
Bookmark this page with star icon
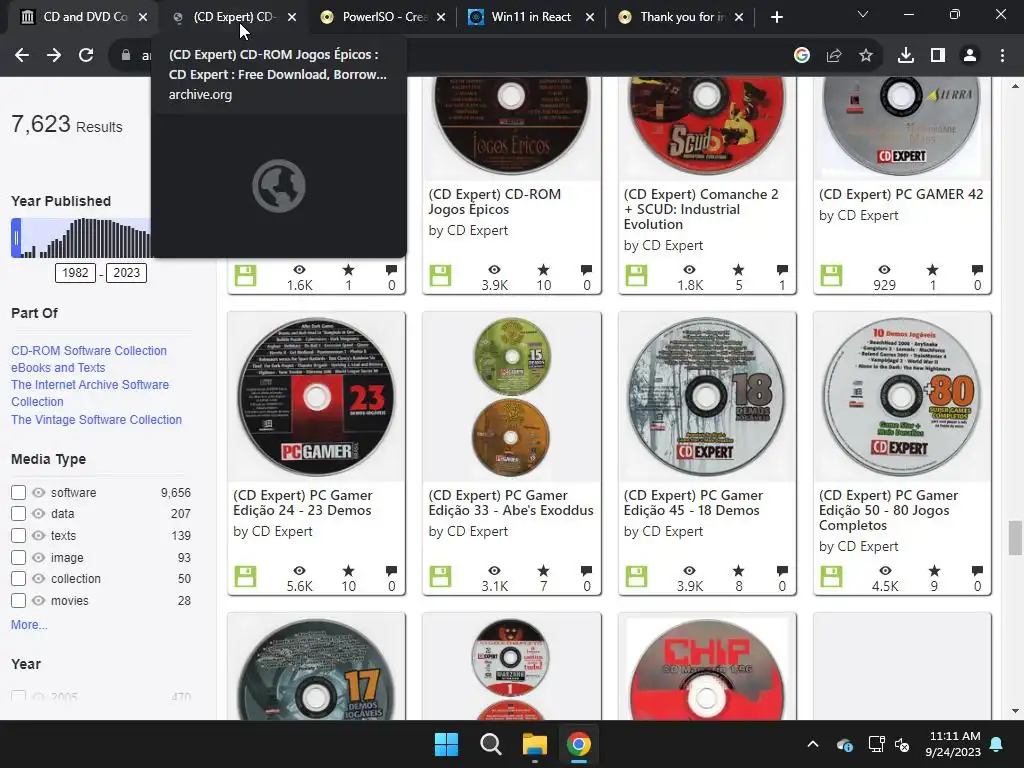866,56
